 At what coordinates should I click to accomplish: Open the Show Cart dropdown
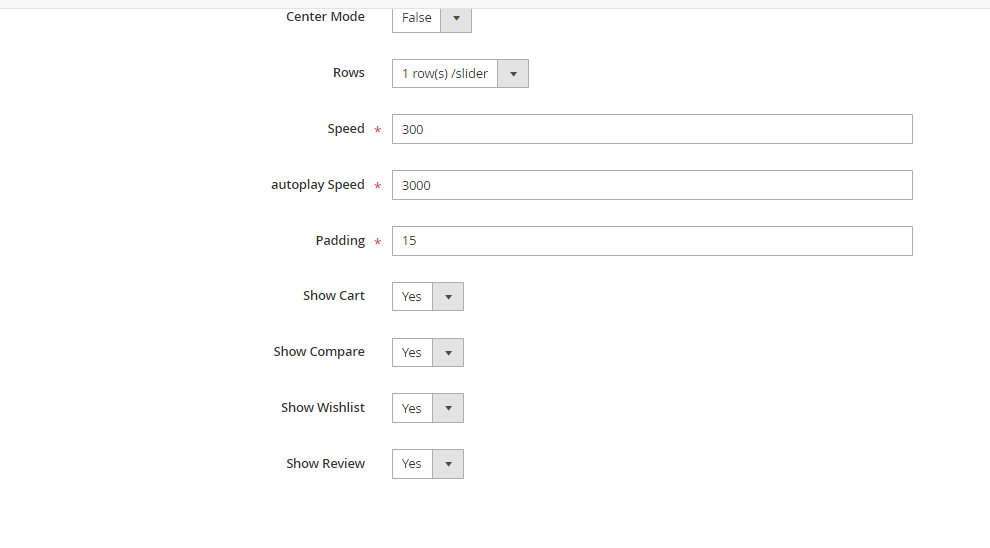click(x=428, y=297)
